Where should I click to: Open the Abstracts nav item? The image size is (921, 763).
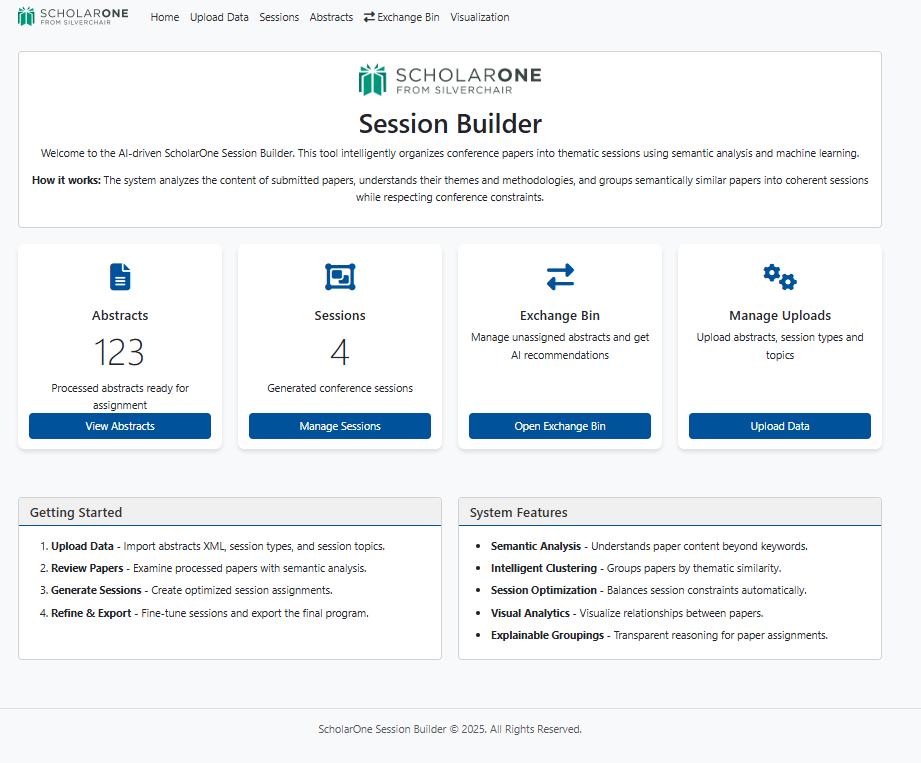pyautogui.click(x=331, y=17)
